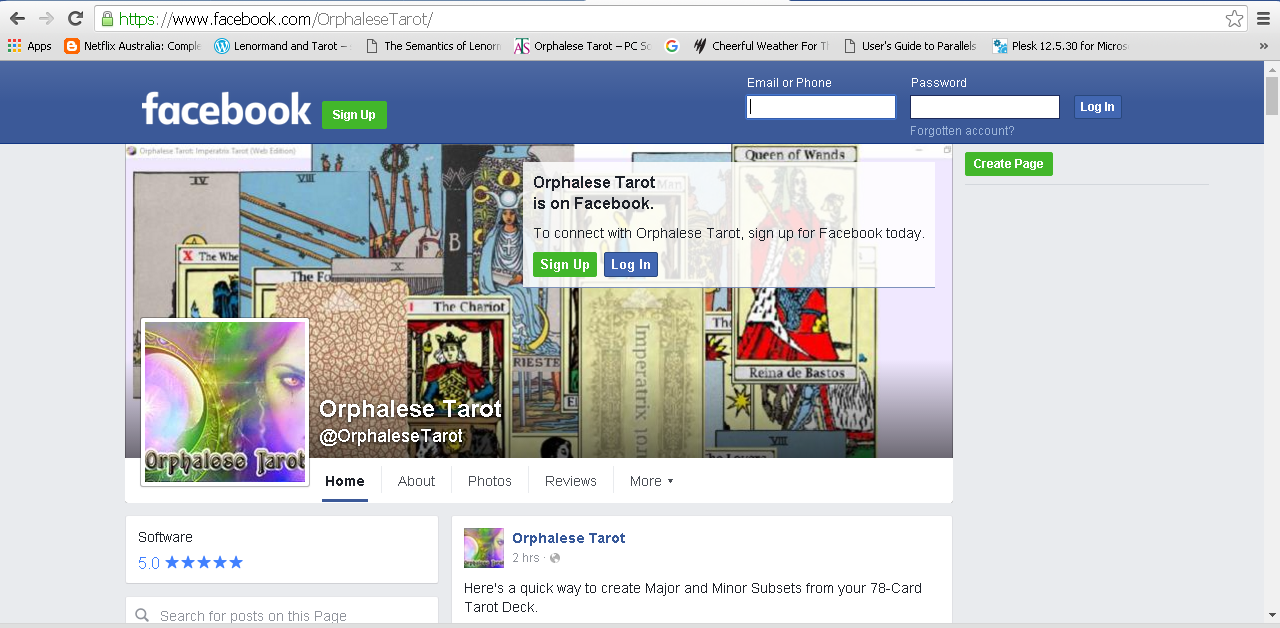Click the Log In button in header
Screen dimensions: 1280x628
pos(1097,107)
